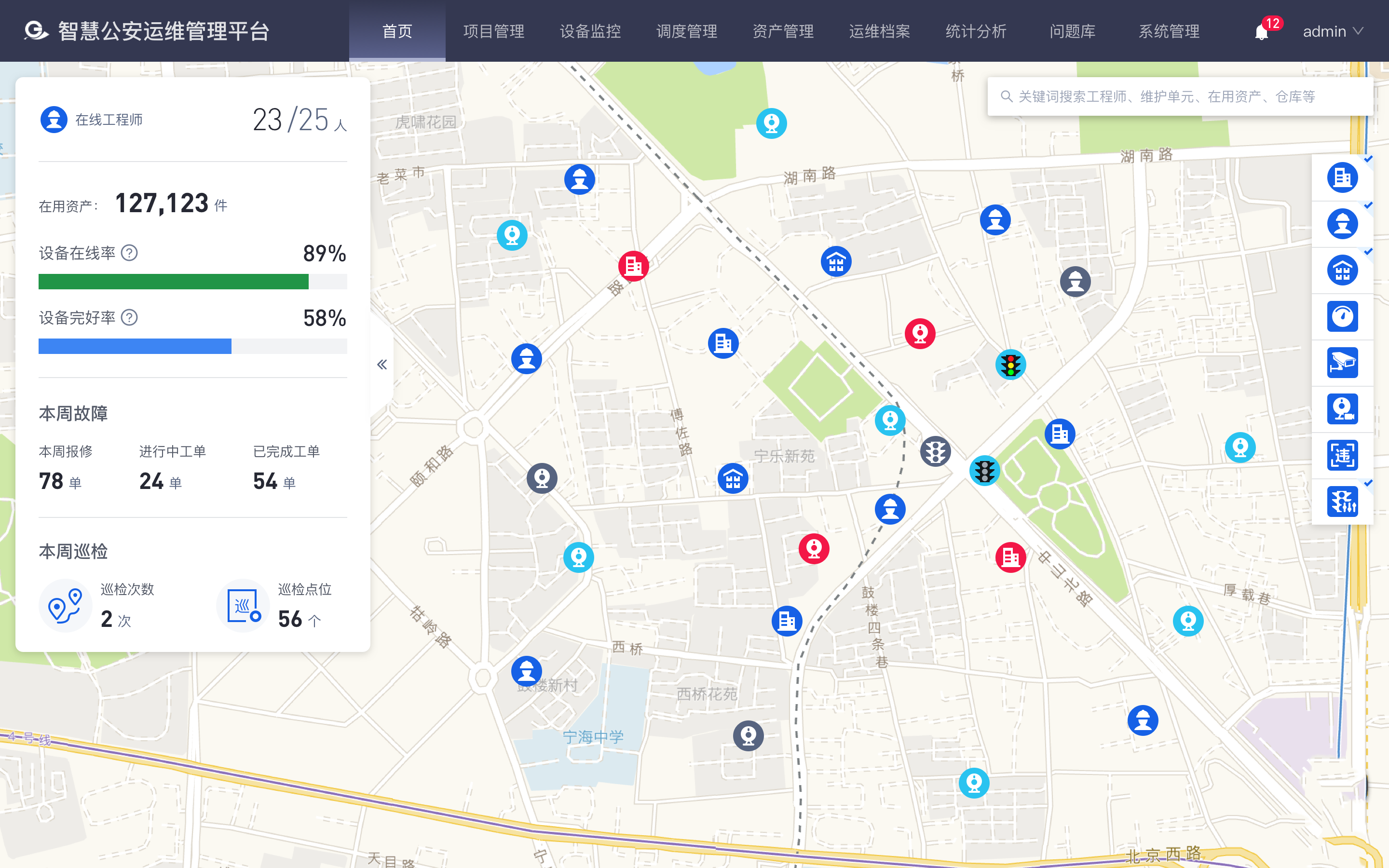Screen dimensions: 1389x868
Task: Select the cyan camera marker in the northern park
Action: coord(771,123)
